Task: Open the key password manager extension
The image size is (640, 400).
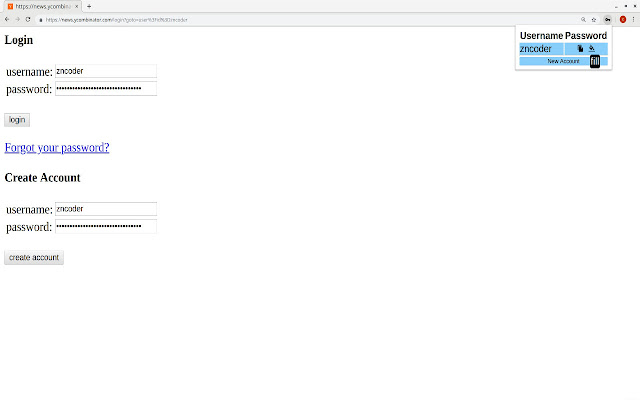Action: click(x=607, y=20)
